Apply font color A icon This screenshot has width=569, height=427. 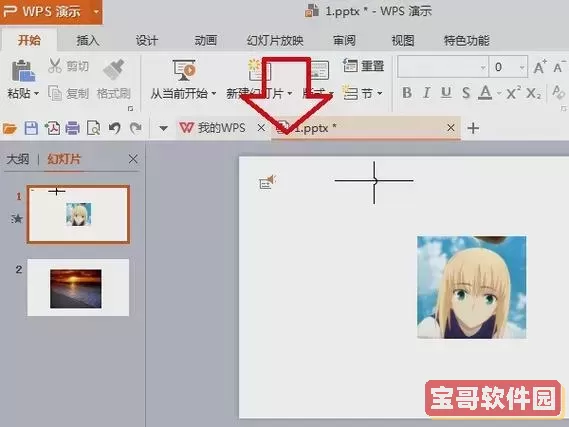click(x=485, y=93)
